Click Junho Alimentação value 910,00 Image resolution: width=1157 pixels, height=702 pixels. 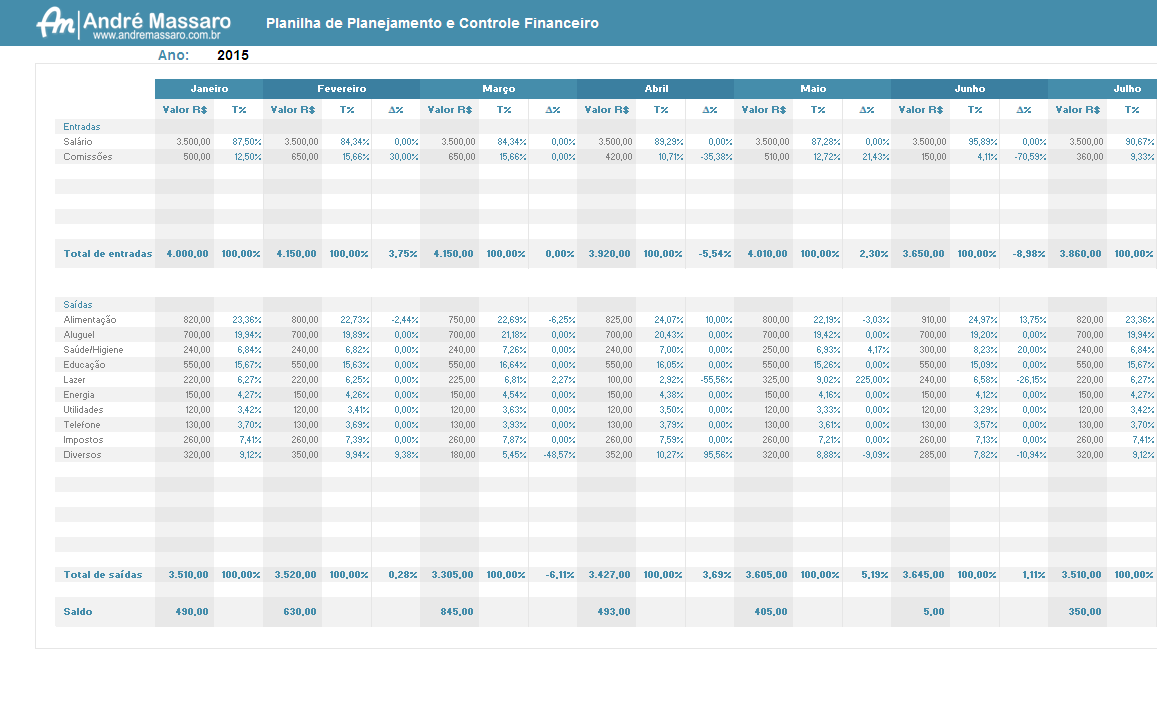tap(933, 320)
